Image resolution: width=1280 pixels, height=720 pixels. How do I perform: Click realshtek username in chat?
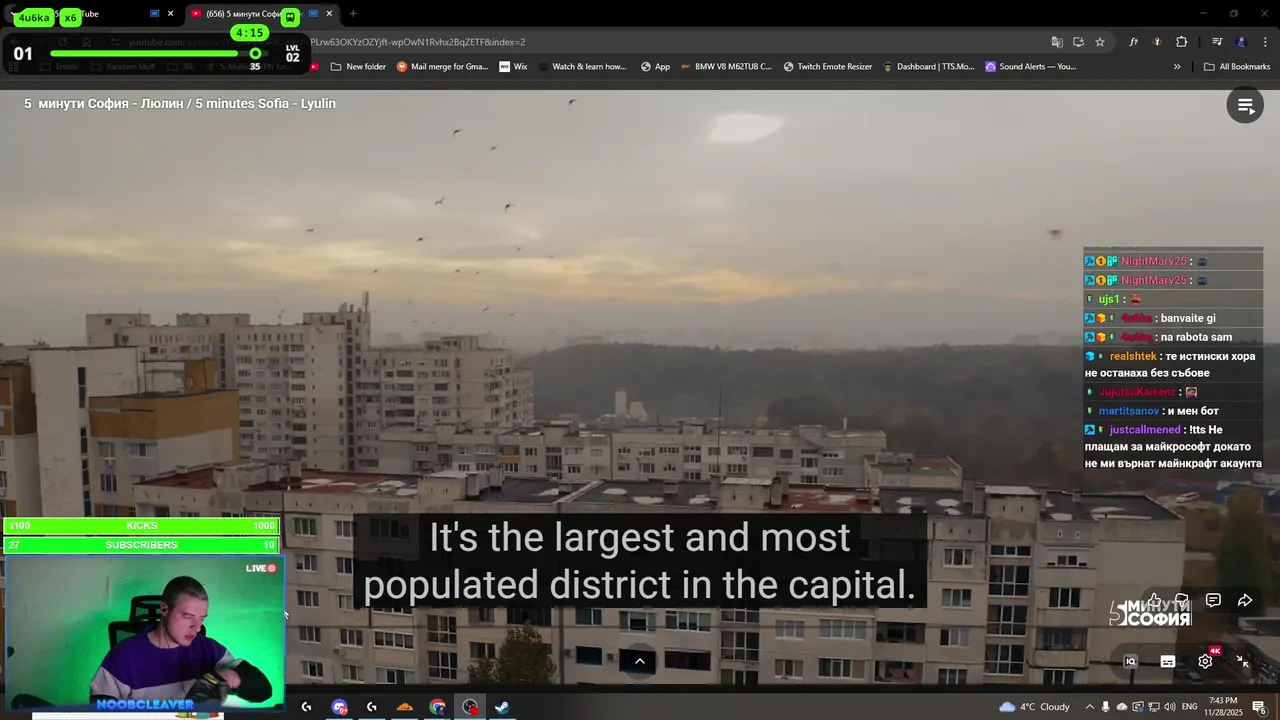[1133, 356]
